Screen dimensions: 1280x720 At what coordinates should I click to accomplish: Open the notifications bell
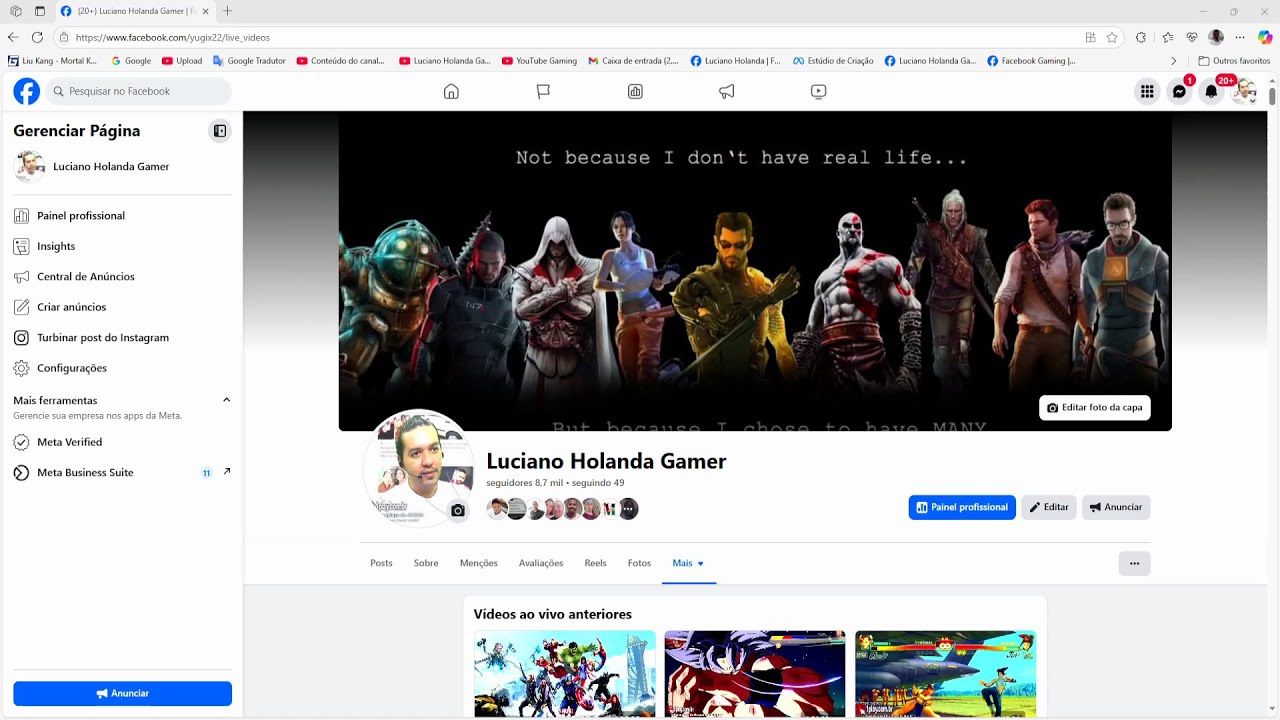(1211, 92)
